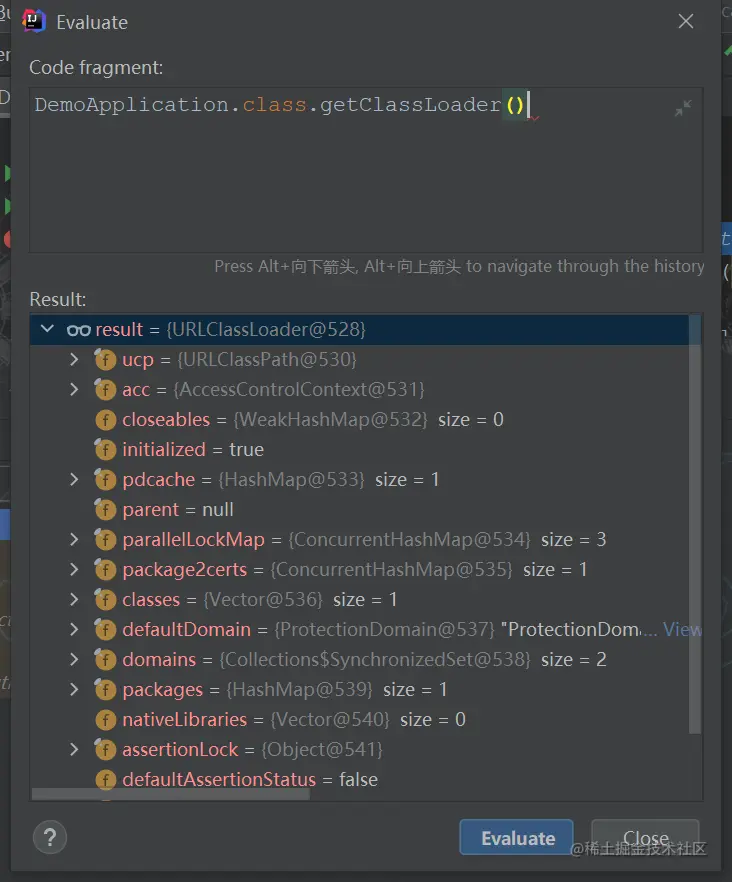Open the View link for defaultDomain

point(682,629)
